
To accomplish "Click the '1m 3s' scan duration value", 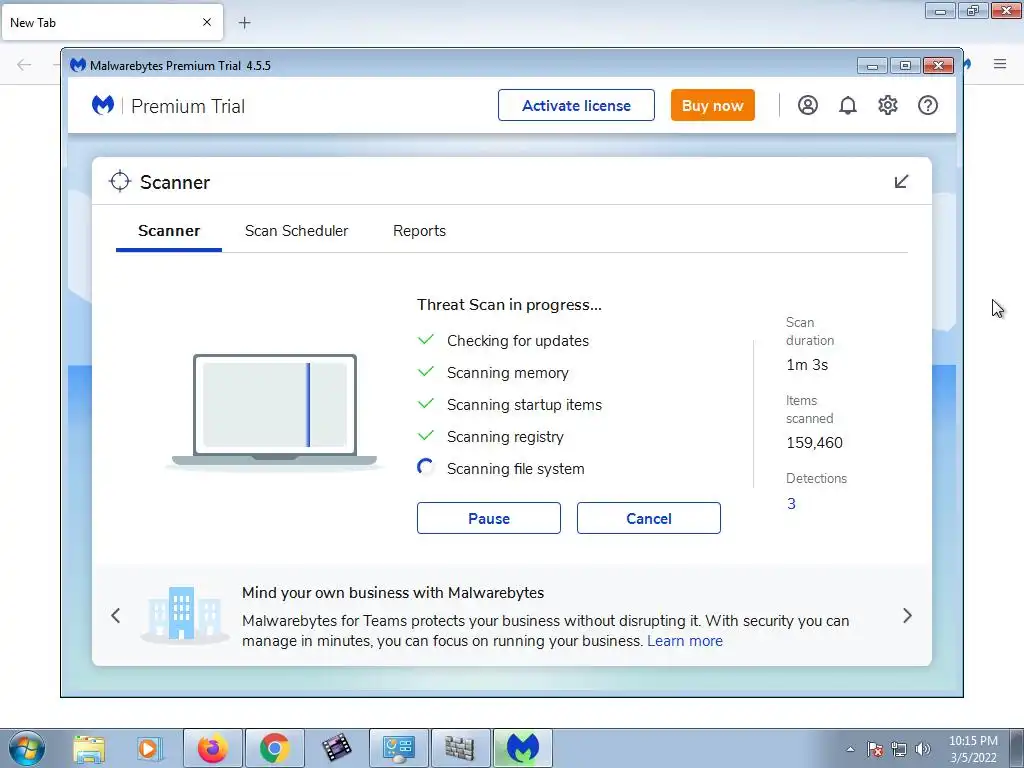I will coord(807,365).
